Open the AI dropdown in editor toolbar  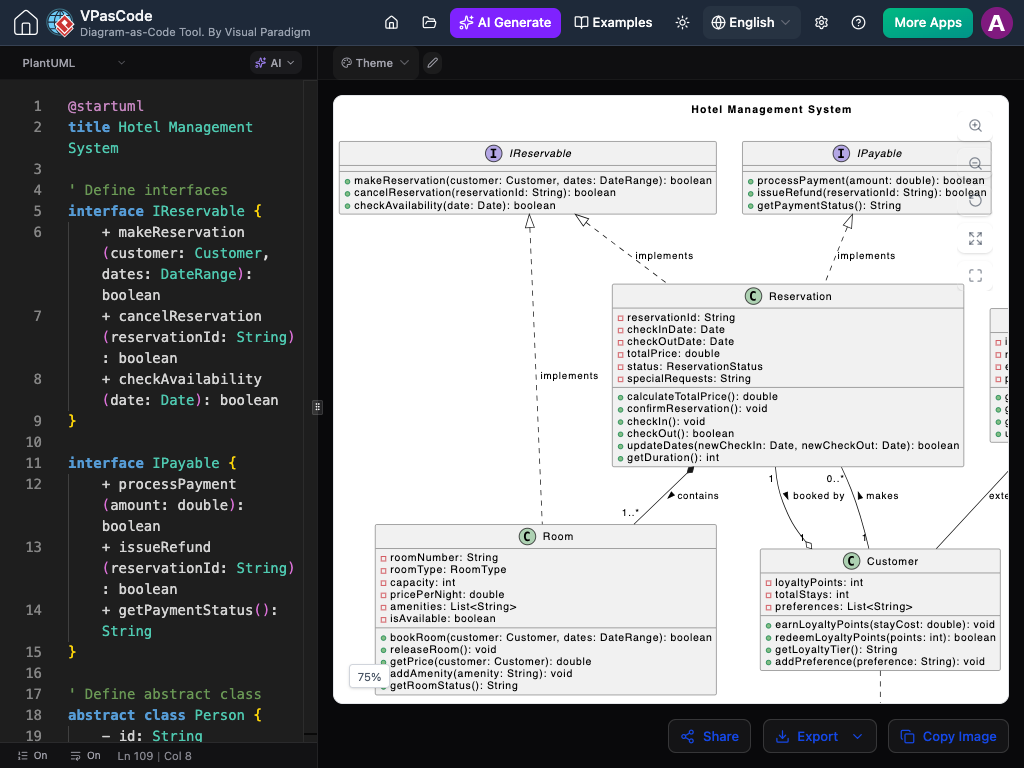[276, 63]
